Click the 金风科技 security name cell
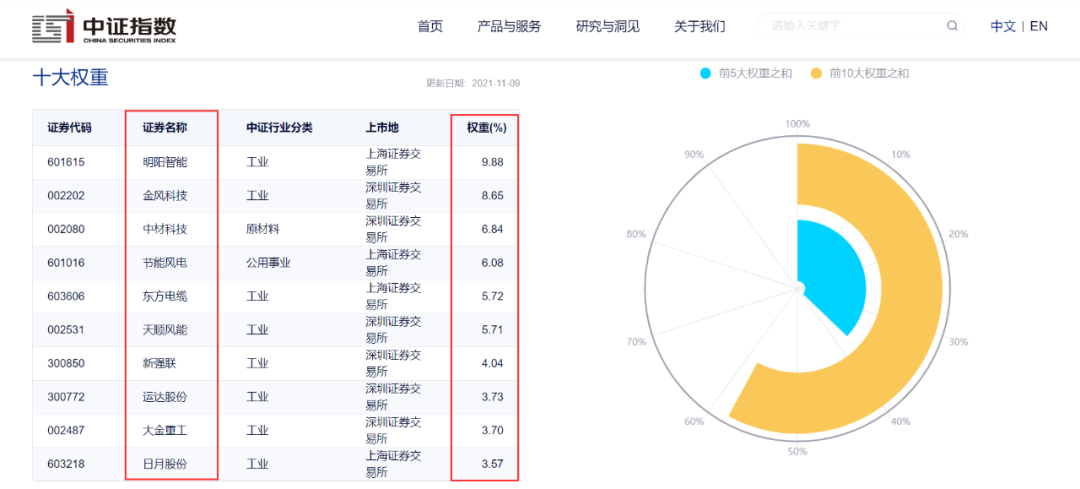This screenshot has width=1080, height=489. (x=165, y=196)
